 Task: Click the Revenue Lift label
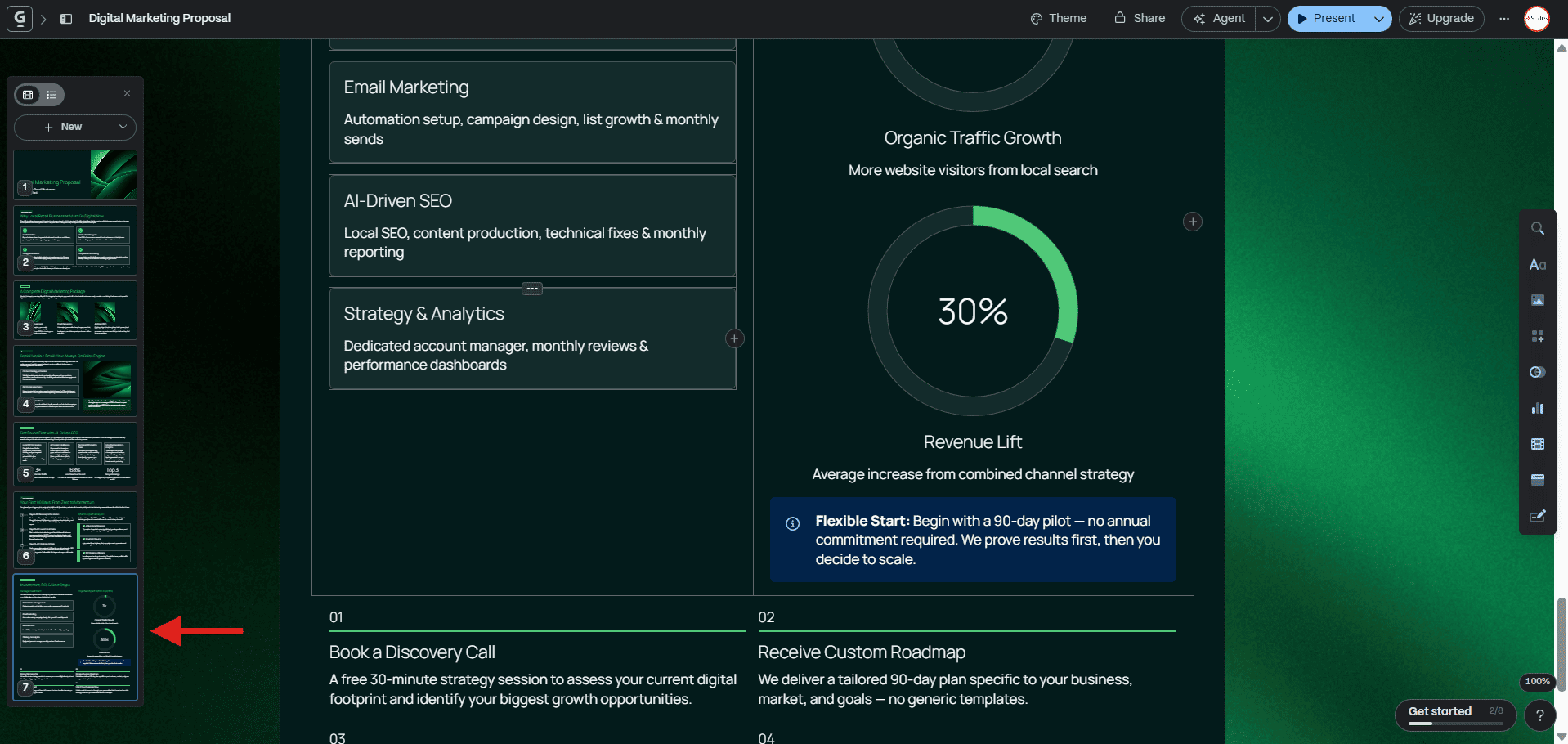click(x=973, y=442)
